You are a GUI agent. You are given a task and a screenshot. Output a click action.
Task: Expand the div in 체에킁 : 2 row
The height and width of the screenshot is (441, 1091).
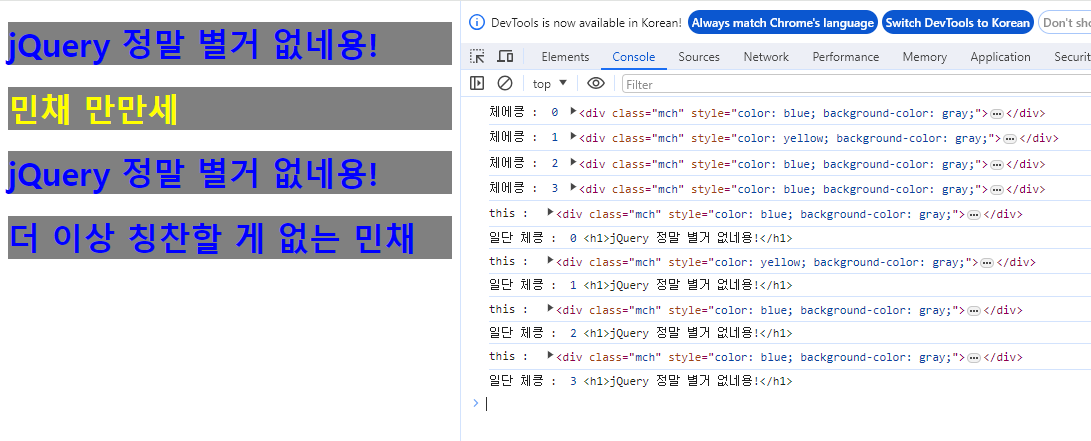(x=573, y=162)
